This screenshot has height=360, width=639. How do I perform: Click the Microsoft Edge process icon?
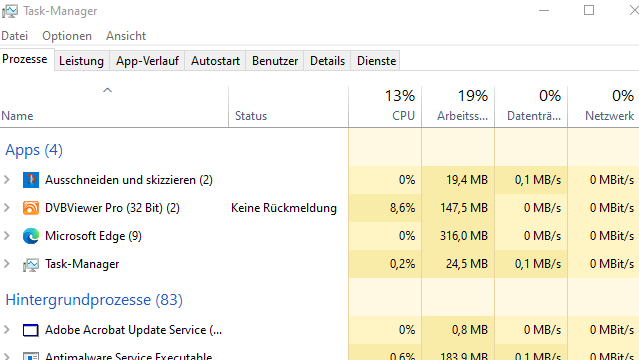coord(31,236)
